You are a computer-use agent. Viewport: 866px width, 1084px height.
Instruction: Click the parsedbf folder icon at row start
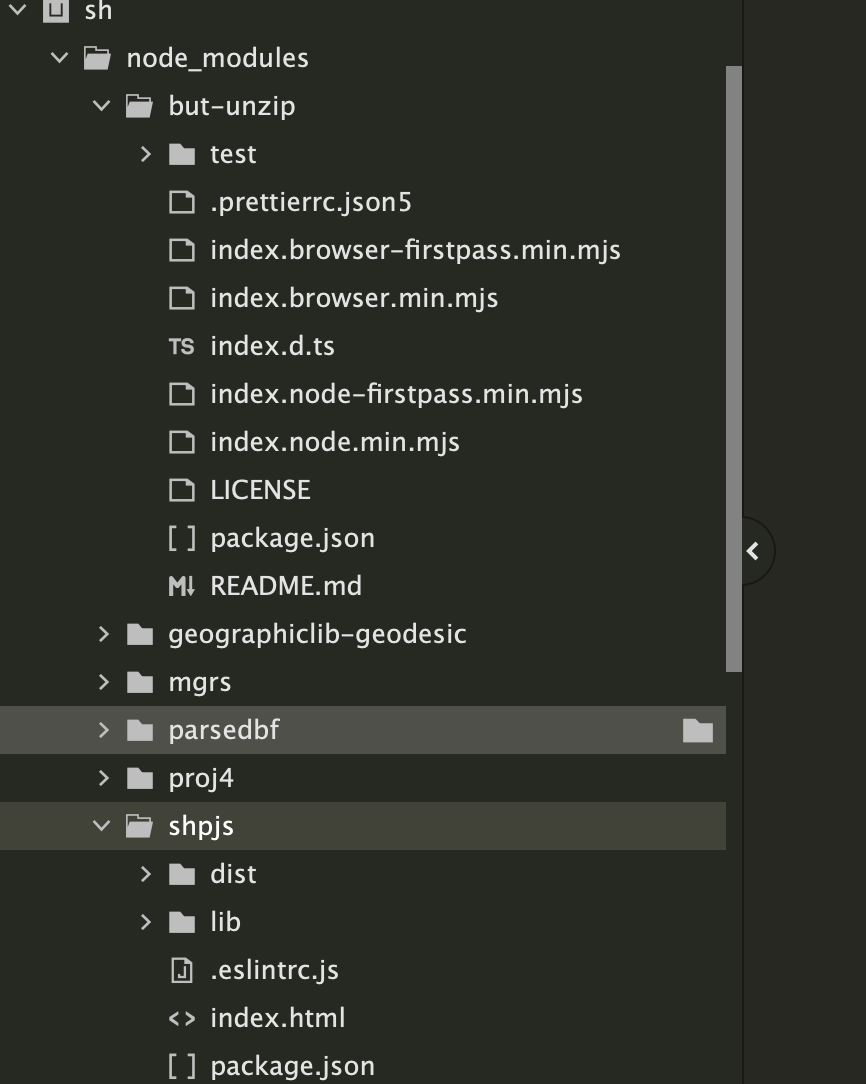click(x=140, y=730)
